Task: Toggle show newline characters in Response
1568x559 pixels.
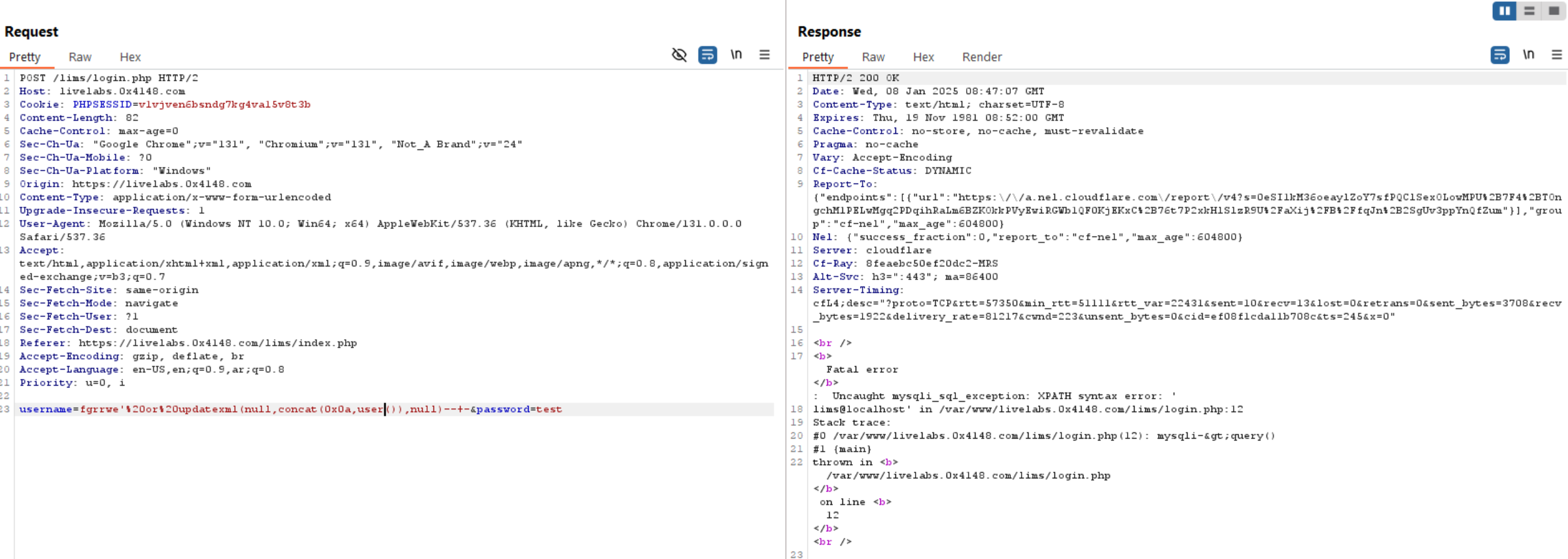Action: click(1528, 55)
